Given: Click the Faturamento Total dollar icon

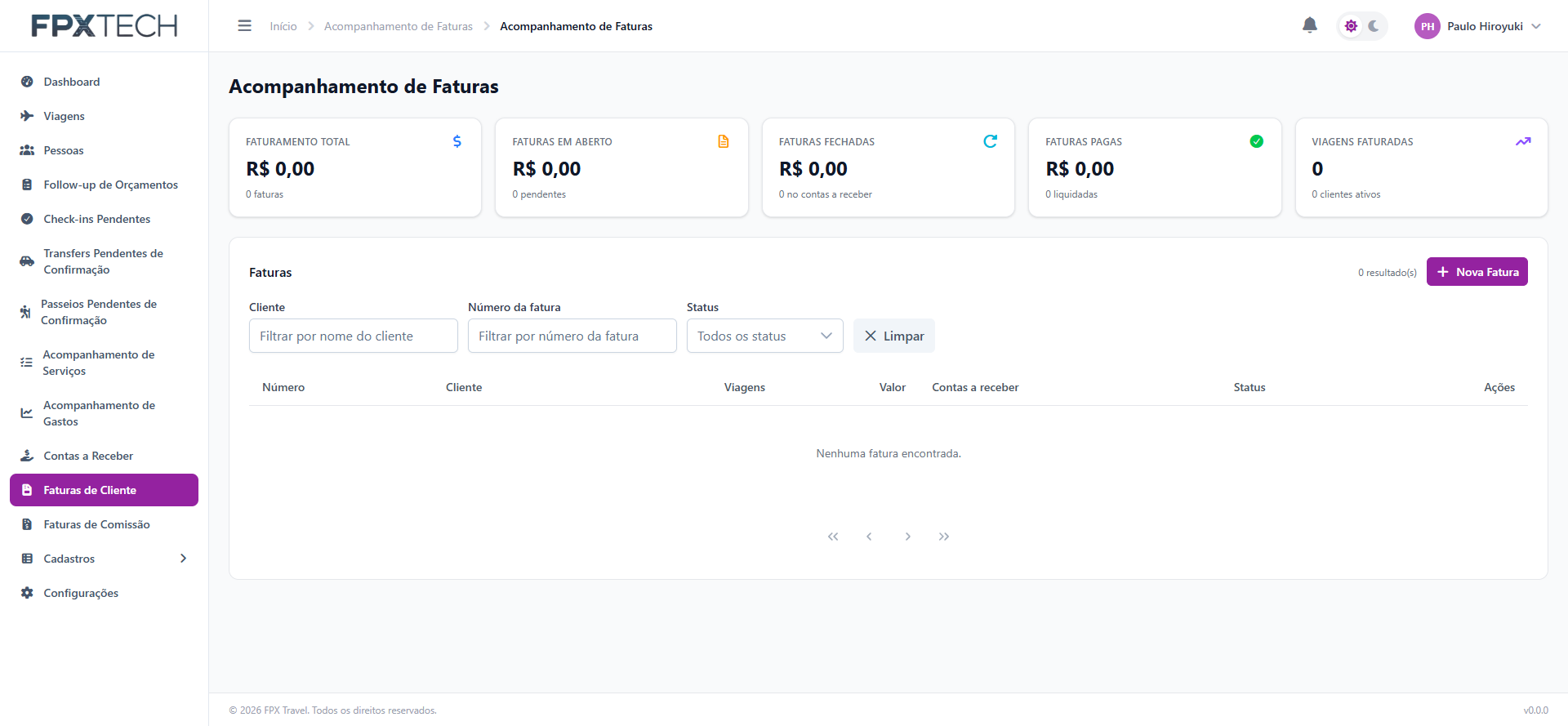Looking at the screenshot, I should (x=457, y=141).
